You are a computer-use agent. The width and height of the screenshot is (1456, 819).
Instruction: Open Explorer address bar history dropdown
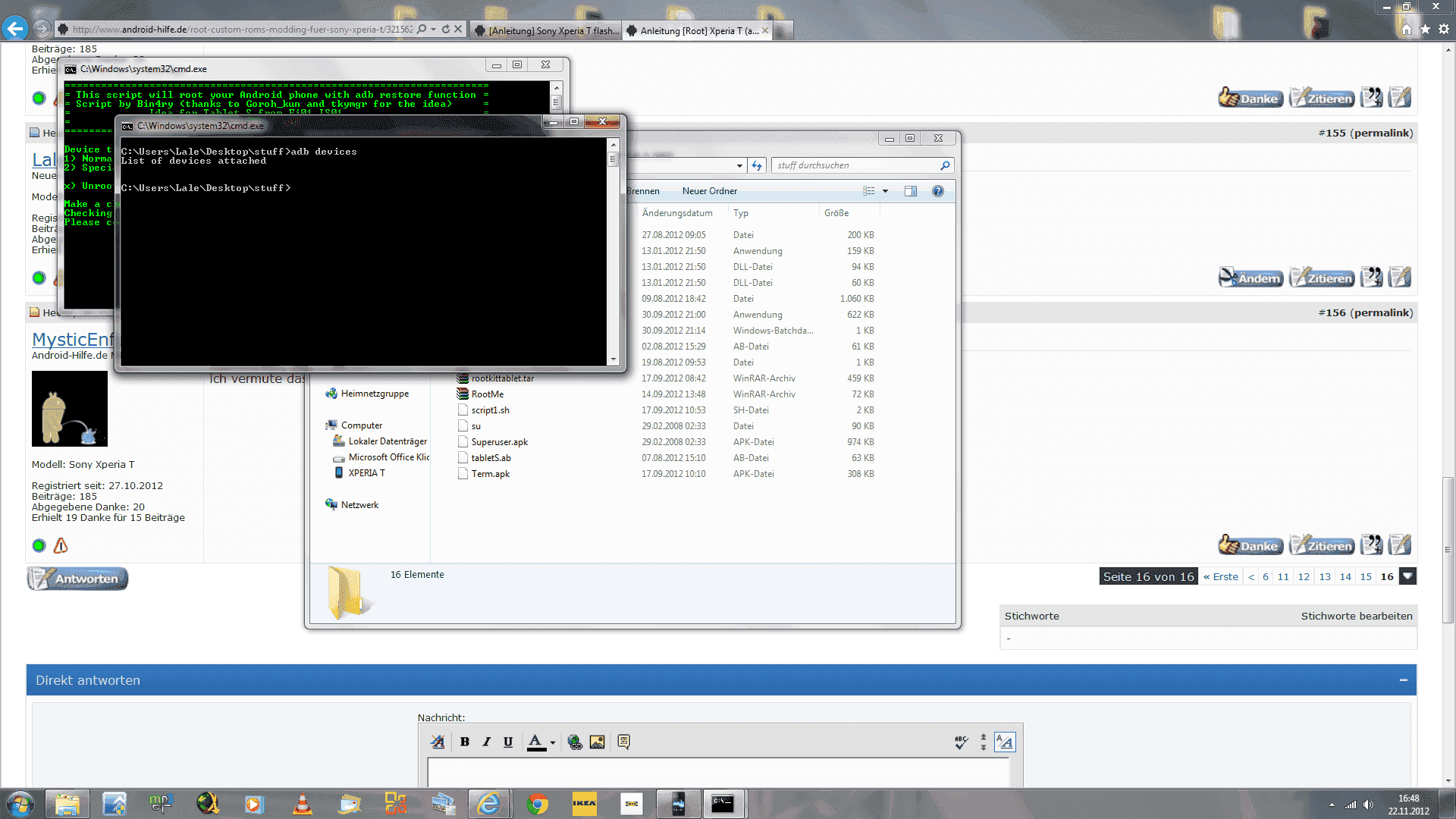tap(739, 165)
